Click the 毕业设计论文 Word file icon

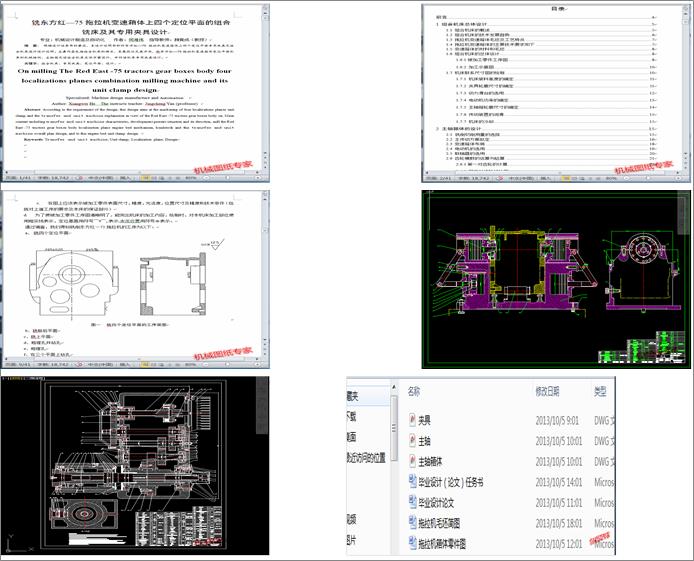(x=412, y=502)
